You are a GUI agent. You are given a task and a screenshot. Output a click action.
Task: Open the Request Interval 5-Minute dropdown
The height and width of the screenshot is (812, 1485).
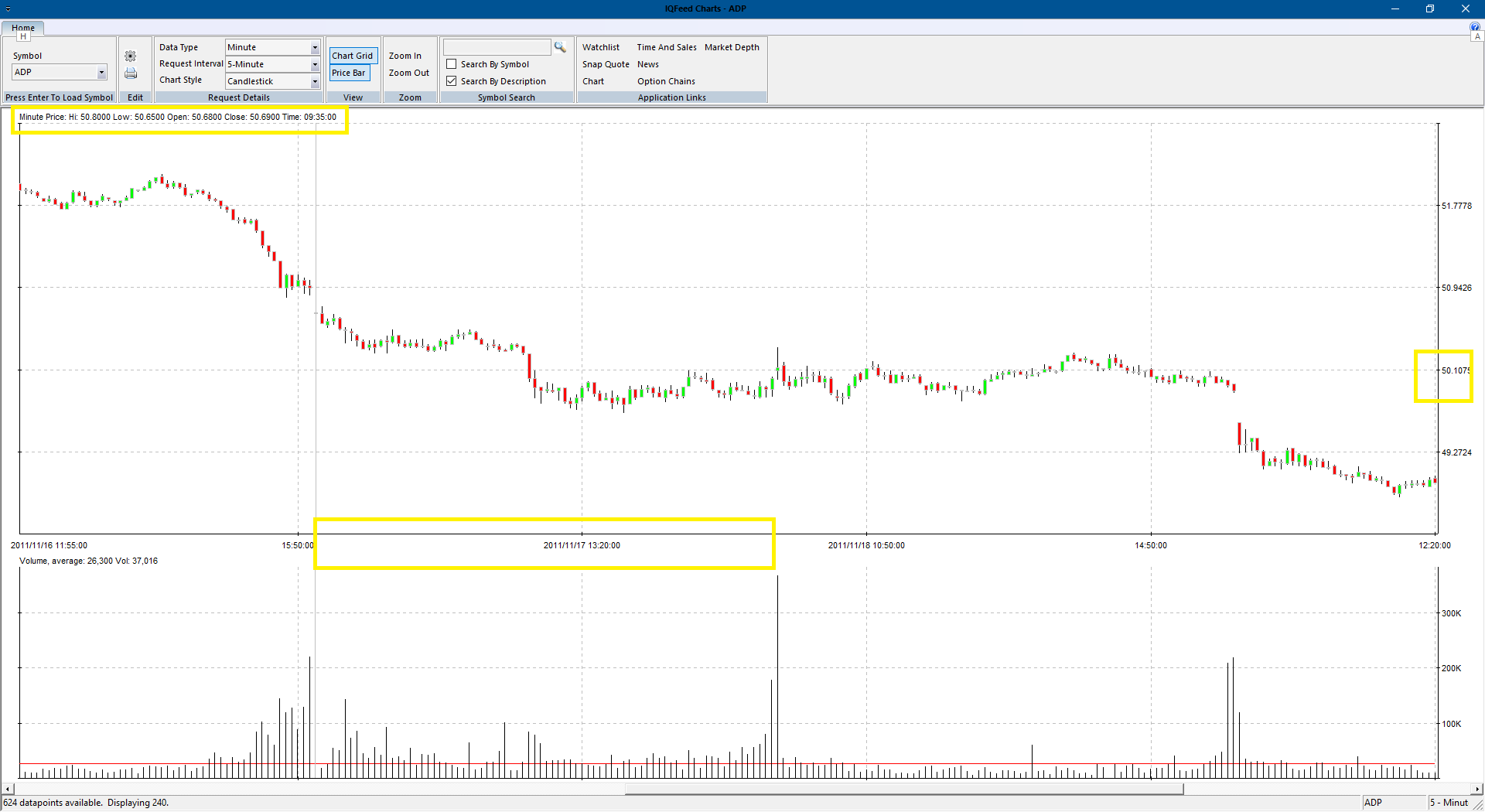315,65
